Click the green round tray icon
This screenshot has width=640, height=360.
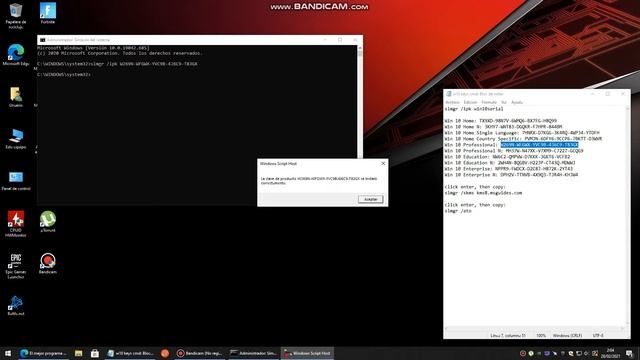(531, 353)
